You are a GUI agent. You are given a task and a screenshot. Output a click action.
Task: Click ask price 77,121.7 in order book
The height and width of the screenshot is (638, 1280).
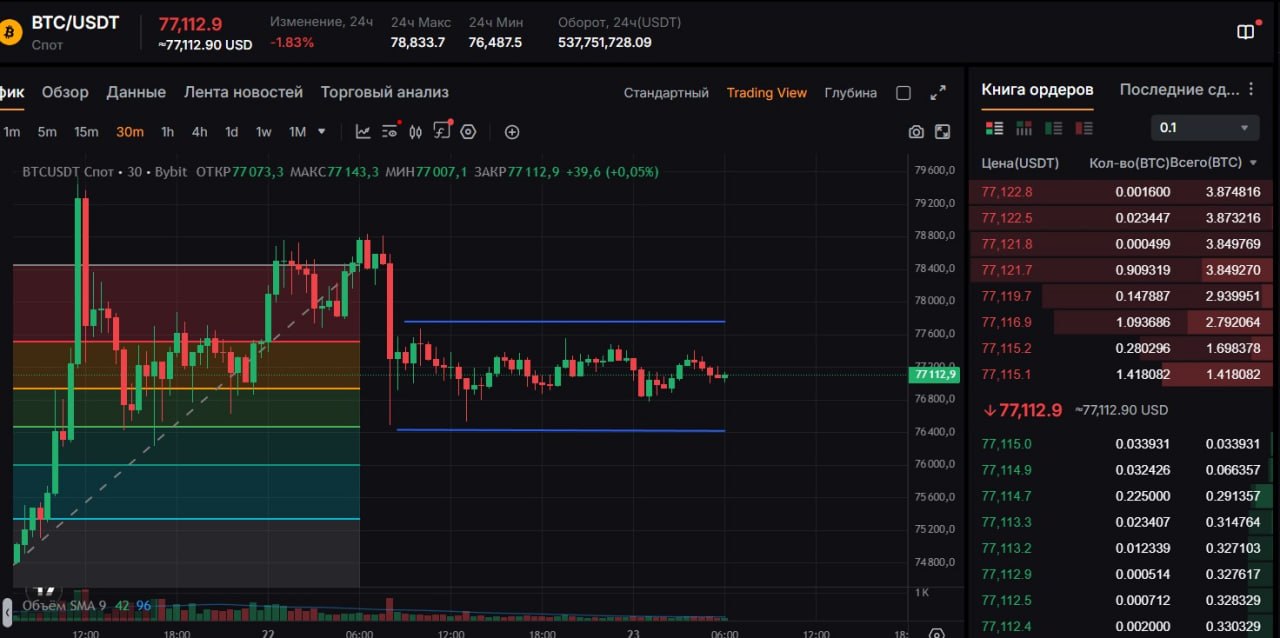tap(1007, 270)
